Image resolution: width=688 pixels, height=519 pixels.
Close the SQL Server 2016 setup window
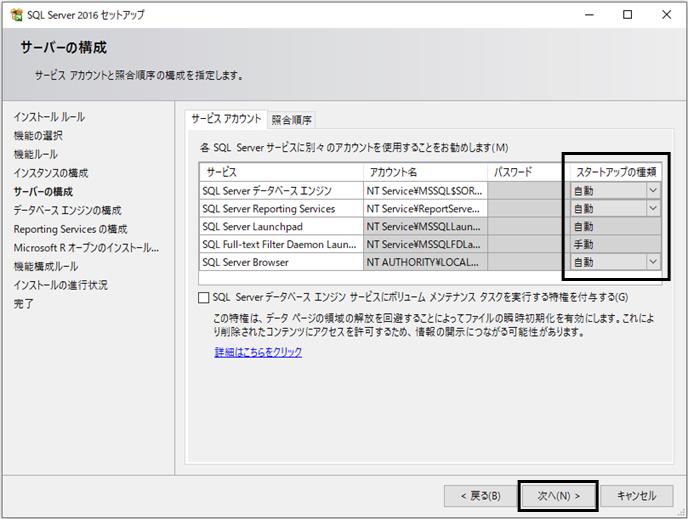point(666,14)
